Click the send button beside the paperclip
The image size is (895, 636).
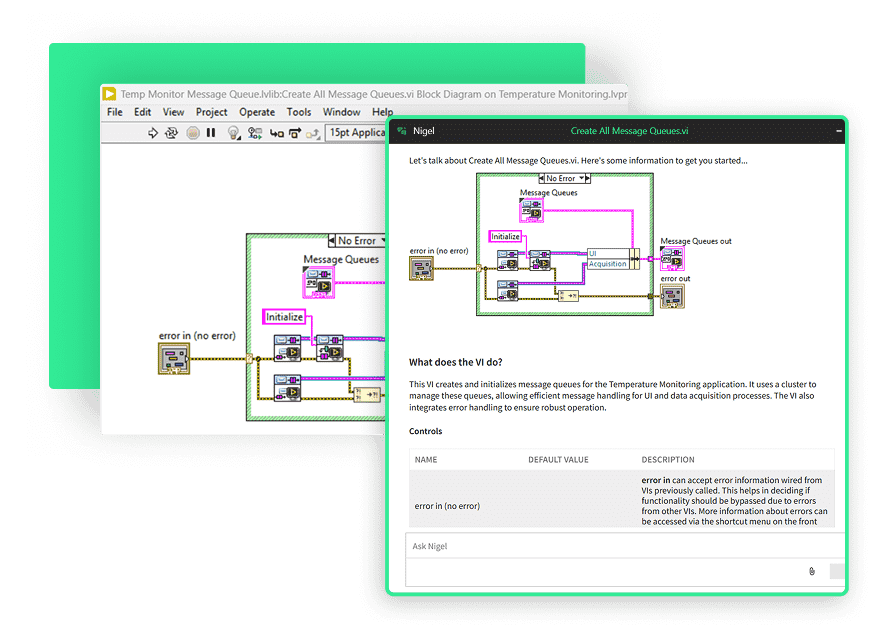(836, 571)
